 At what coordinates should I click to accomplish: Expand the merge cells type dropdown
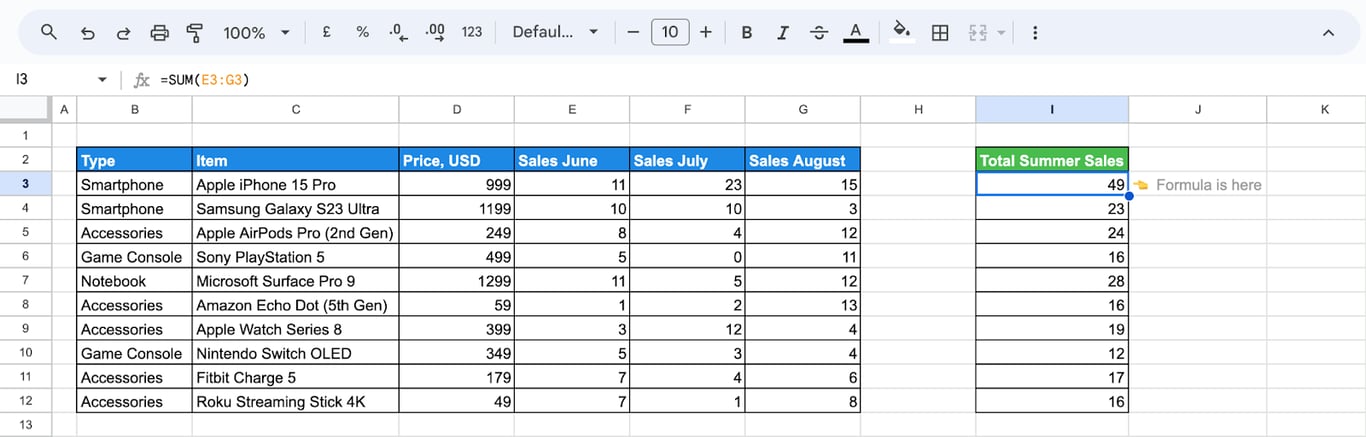point(1001,33)
